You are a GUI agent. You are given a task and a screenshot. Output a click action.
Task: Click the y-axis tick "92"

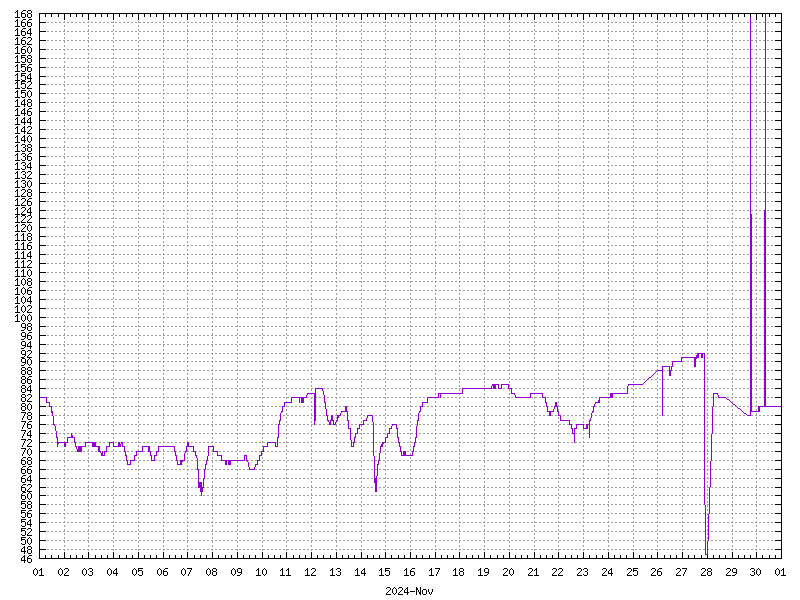(x=27, y=353)
